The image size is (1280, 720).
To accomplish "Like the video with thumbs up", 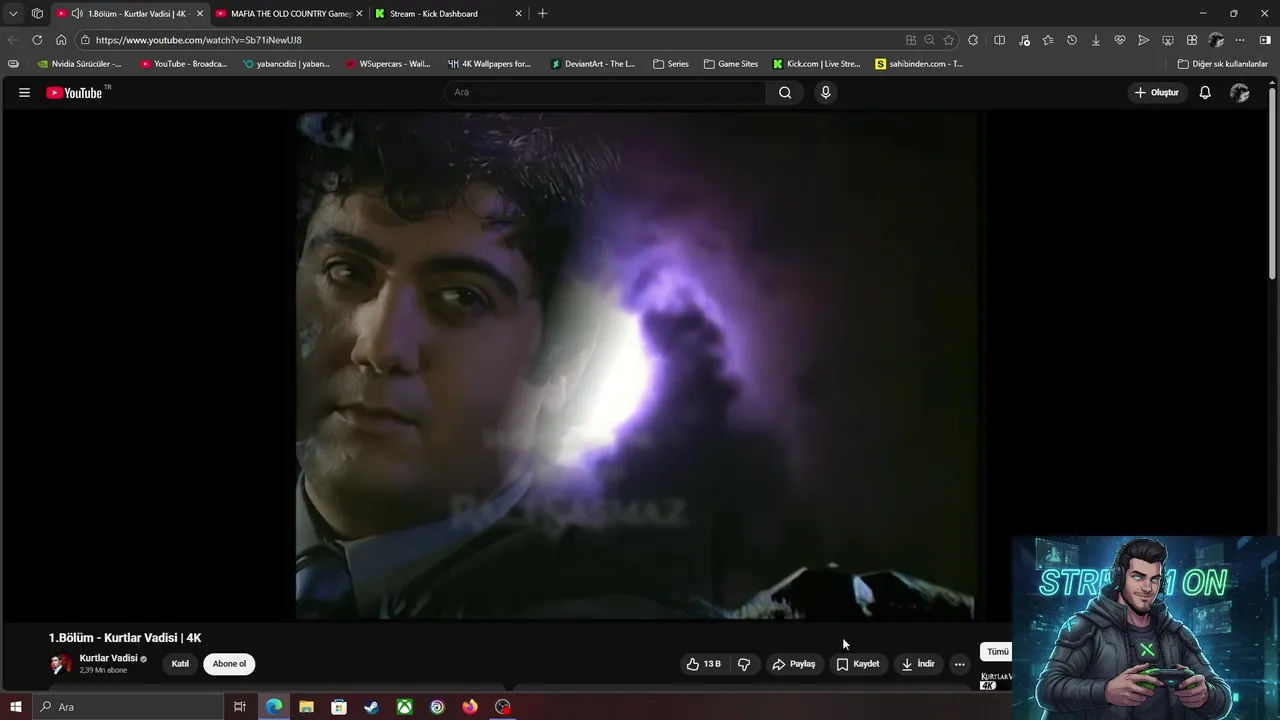I will pyautogui.click(x=704, y=664).
